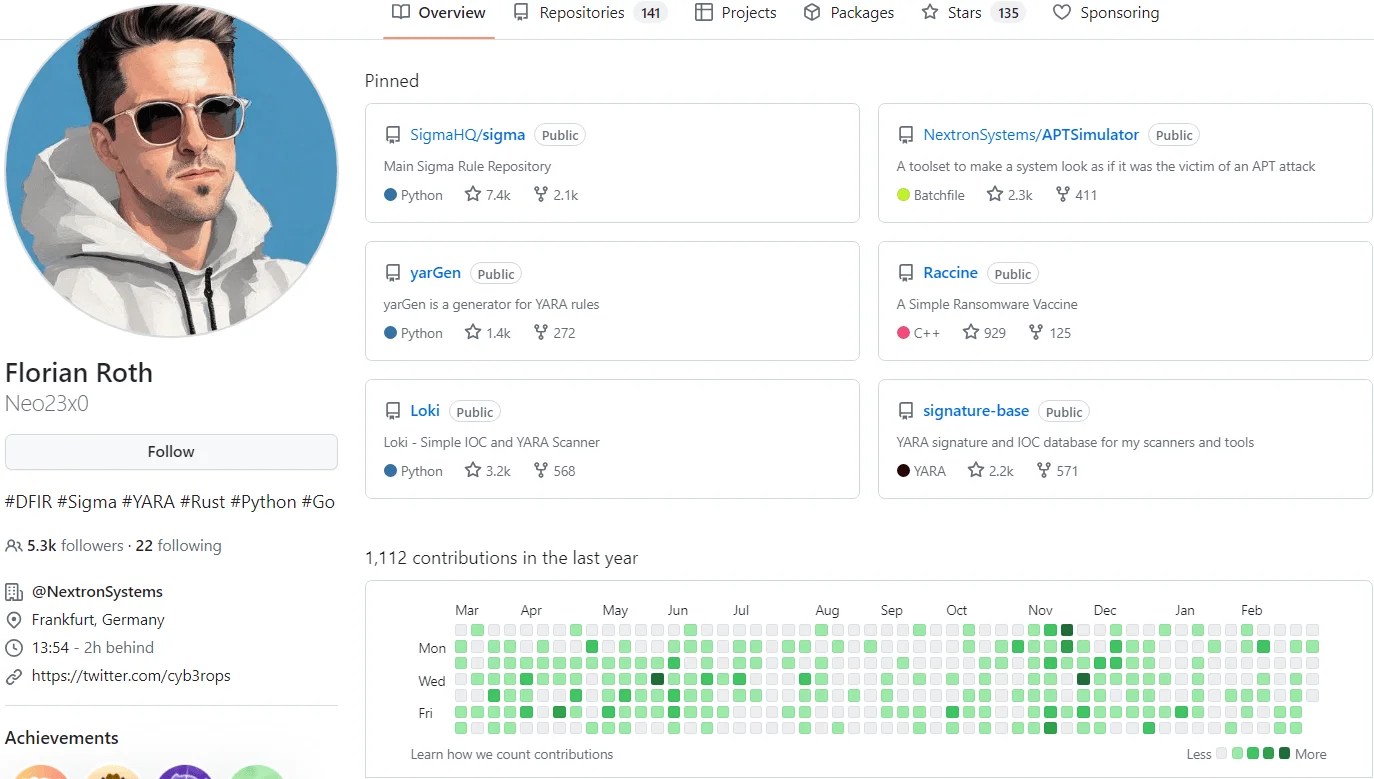This screenshot has width=1374, height=779.
Task: Click the username text Neo23x0
Action: tap(47, 404)
